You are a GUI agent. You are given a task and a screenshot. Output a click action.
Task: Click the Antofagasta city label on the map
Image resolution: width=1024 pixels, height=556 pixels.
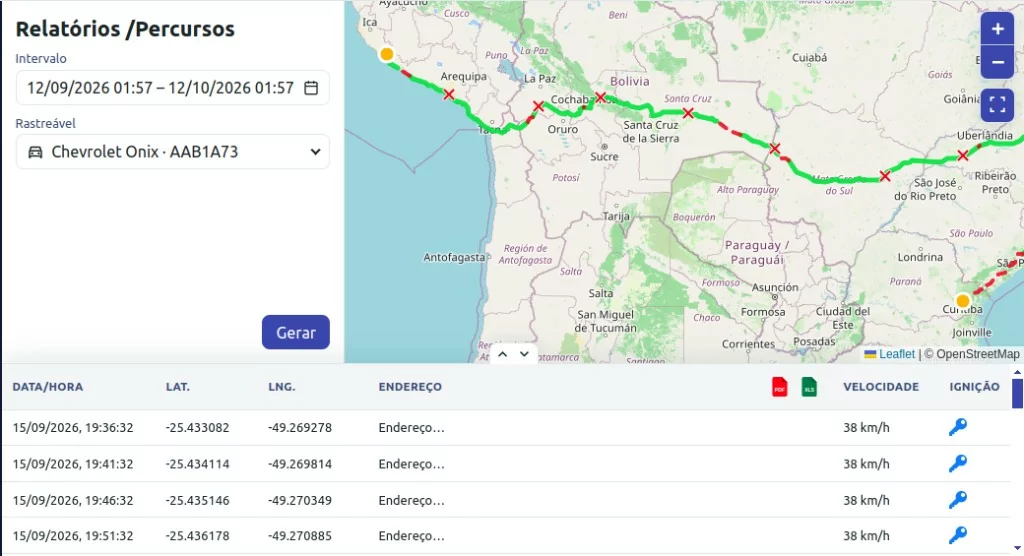(x=454, y=257)
